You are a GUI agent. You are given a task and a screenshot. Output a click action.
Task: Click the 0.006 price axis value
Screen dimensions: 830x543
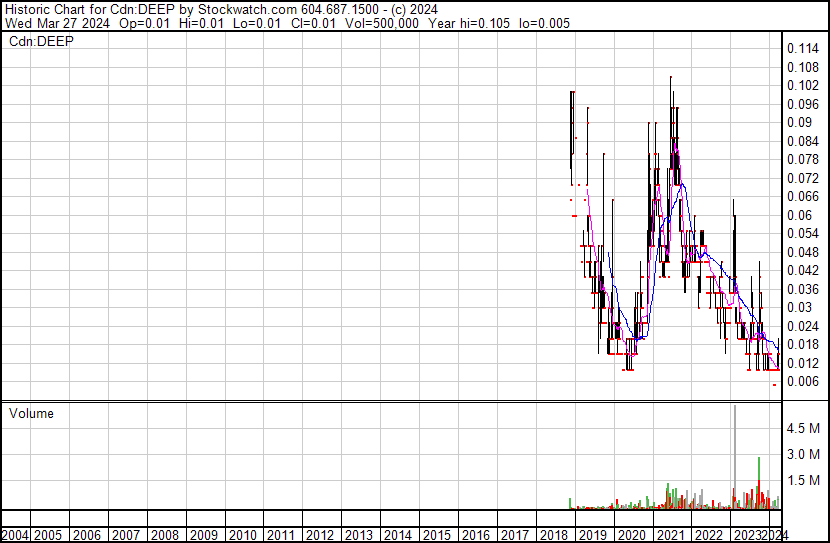[803, 382]
